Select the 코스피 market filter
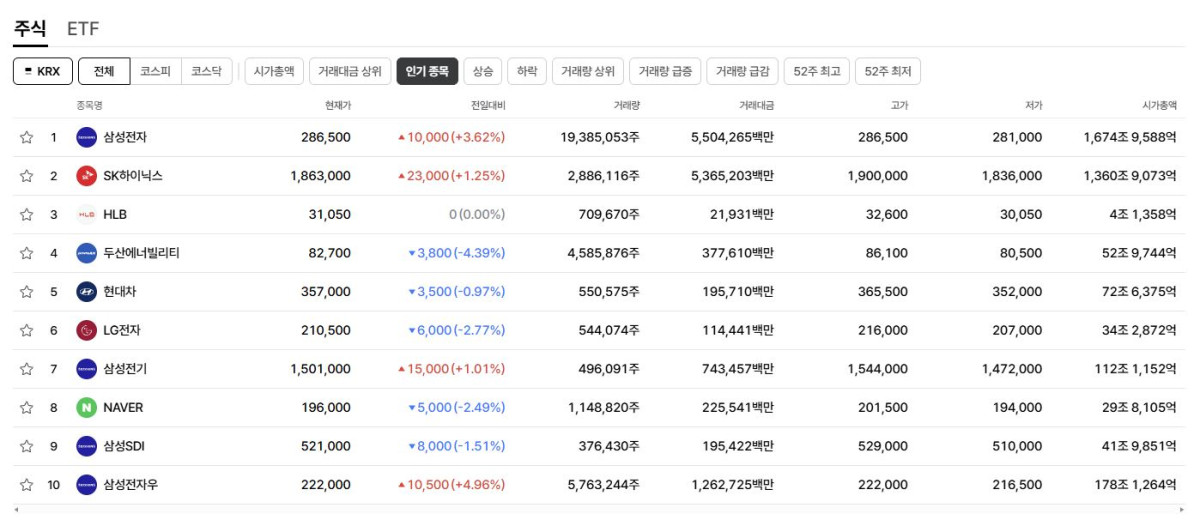Image resolution: width=1200 pixels, height=526 pixels. 155,71
